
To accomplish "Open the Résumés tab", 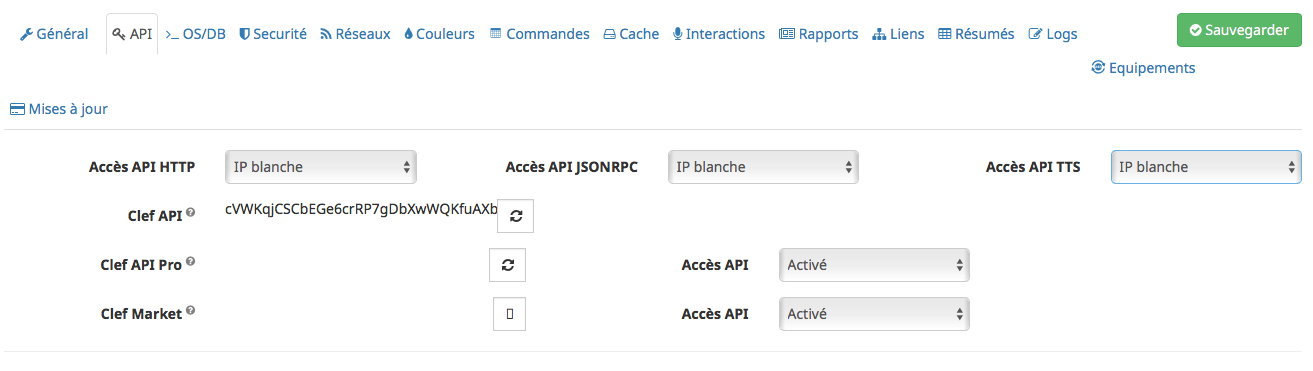I will tap(976, 34).
